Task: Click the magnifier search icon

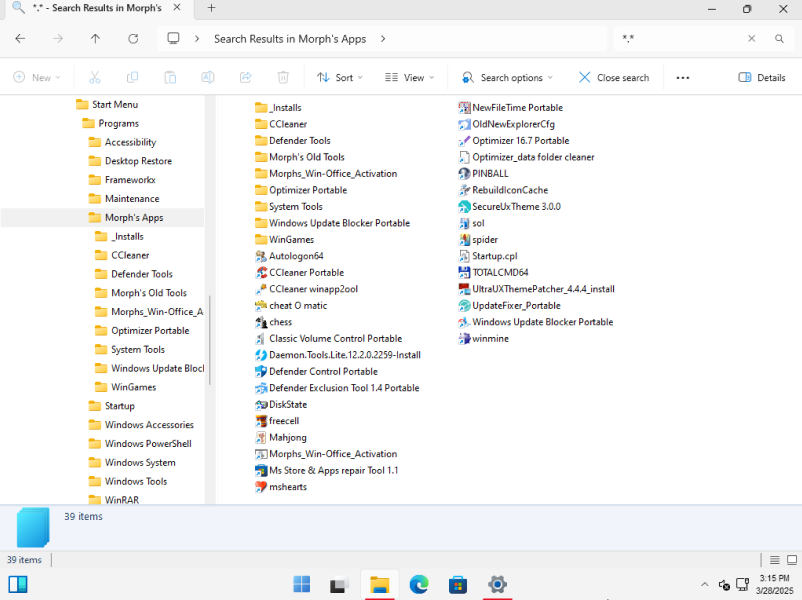Action: (x=779, y=38)
